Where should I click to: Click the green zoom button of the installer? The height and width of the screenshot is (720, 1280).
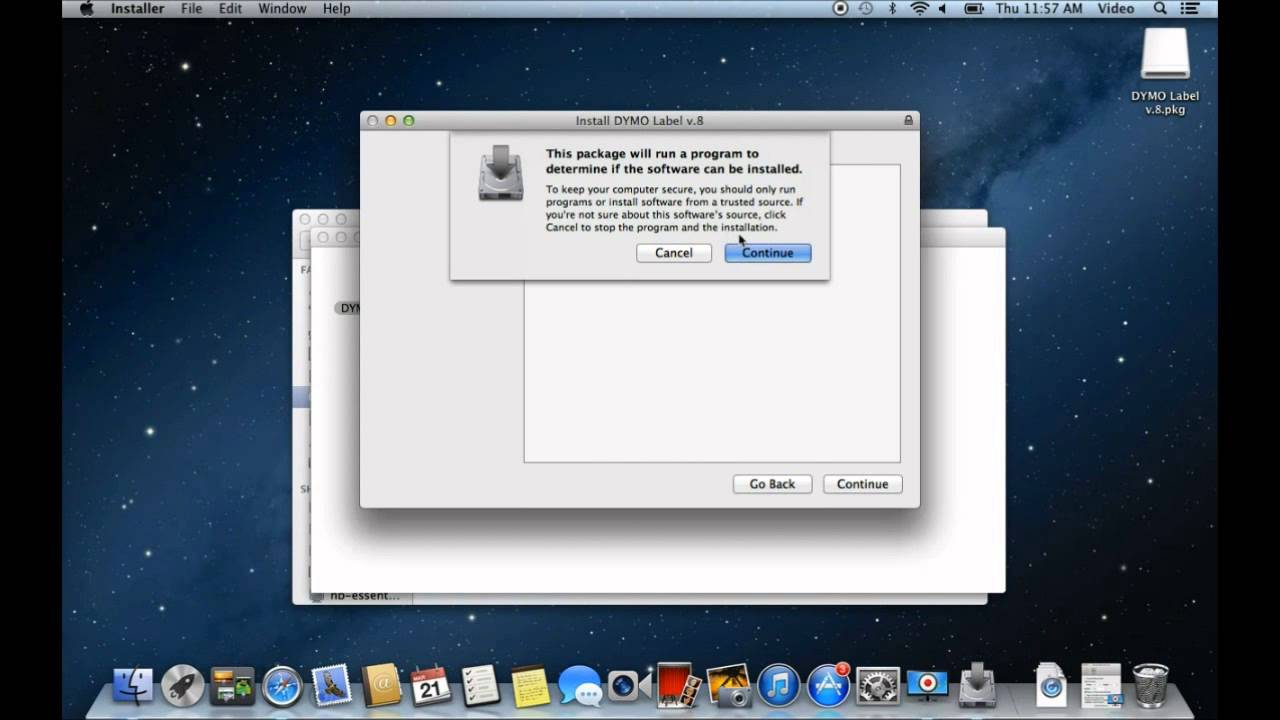(408, 121)
